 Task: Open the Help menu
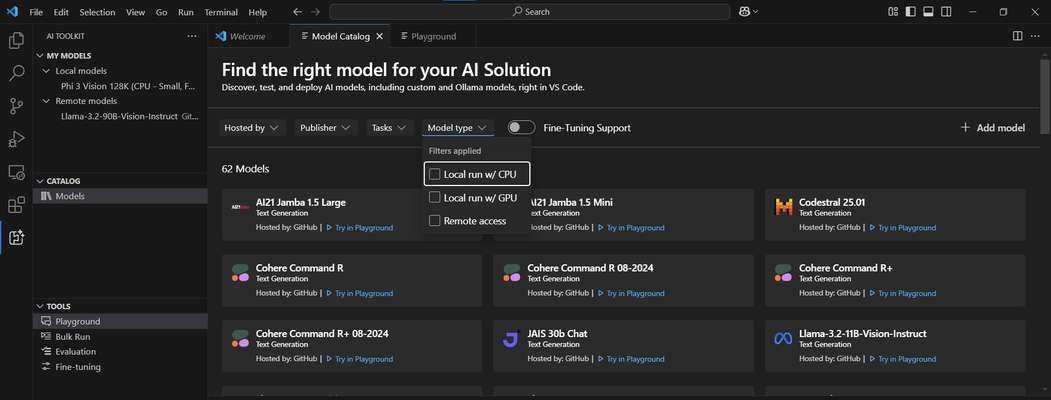point(257,12)
